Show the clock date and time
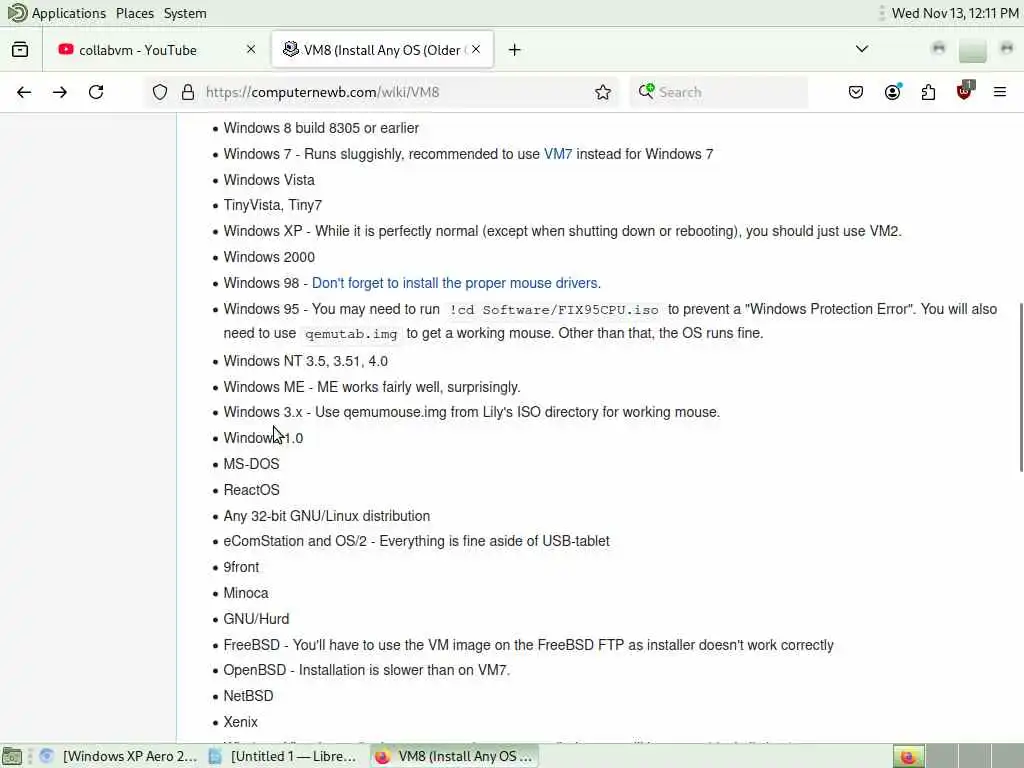 coord(955,13)
